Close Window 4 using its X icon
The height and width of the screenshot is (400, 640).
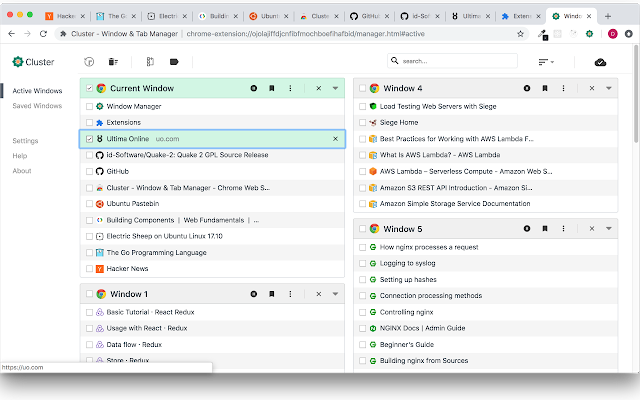(x=592, y=88)
